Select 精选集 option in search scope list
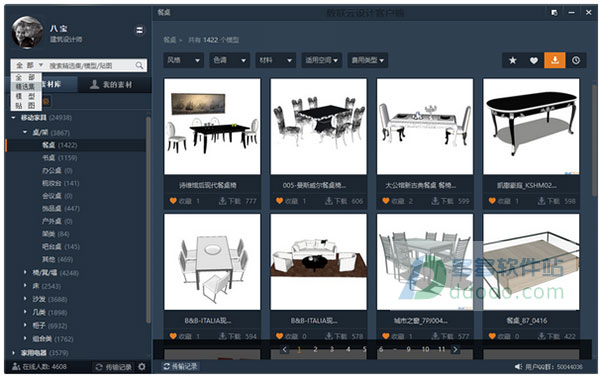Screen dimensions: 600x376 coord(25,87)
